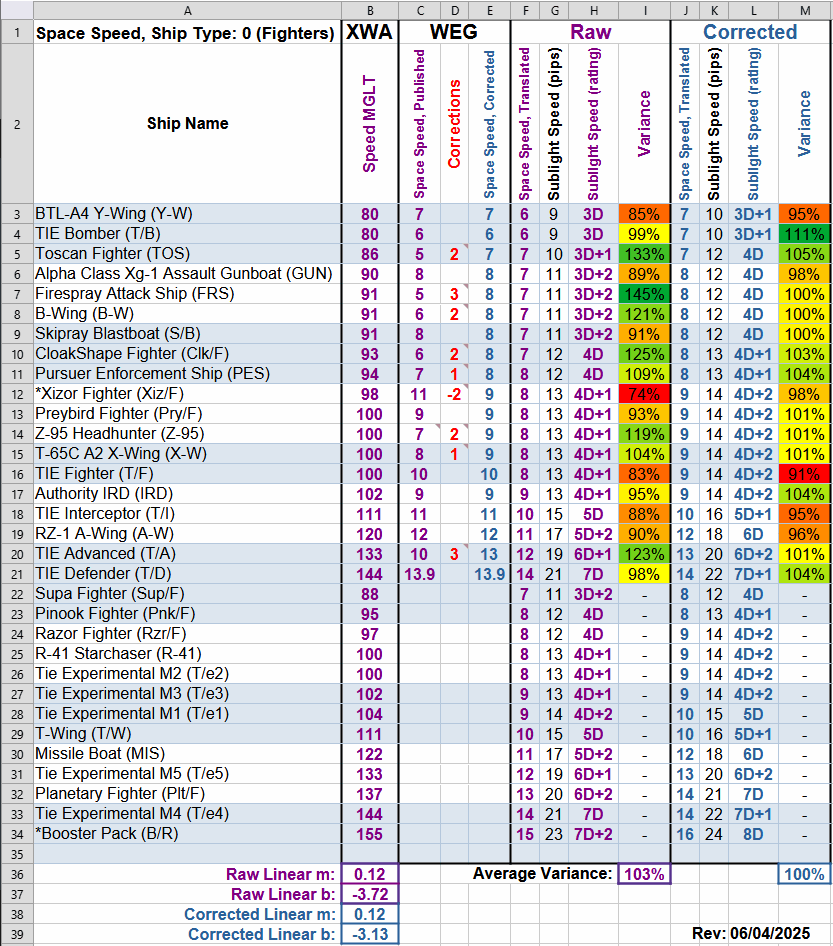The height and width of the screenshot is (946, 833).
Task: Select cell 'TIE Advanced (T/A)'
Action: point(188,554)
